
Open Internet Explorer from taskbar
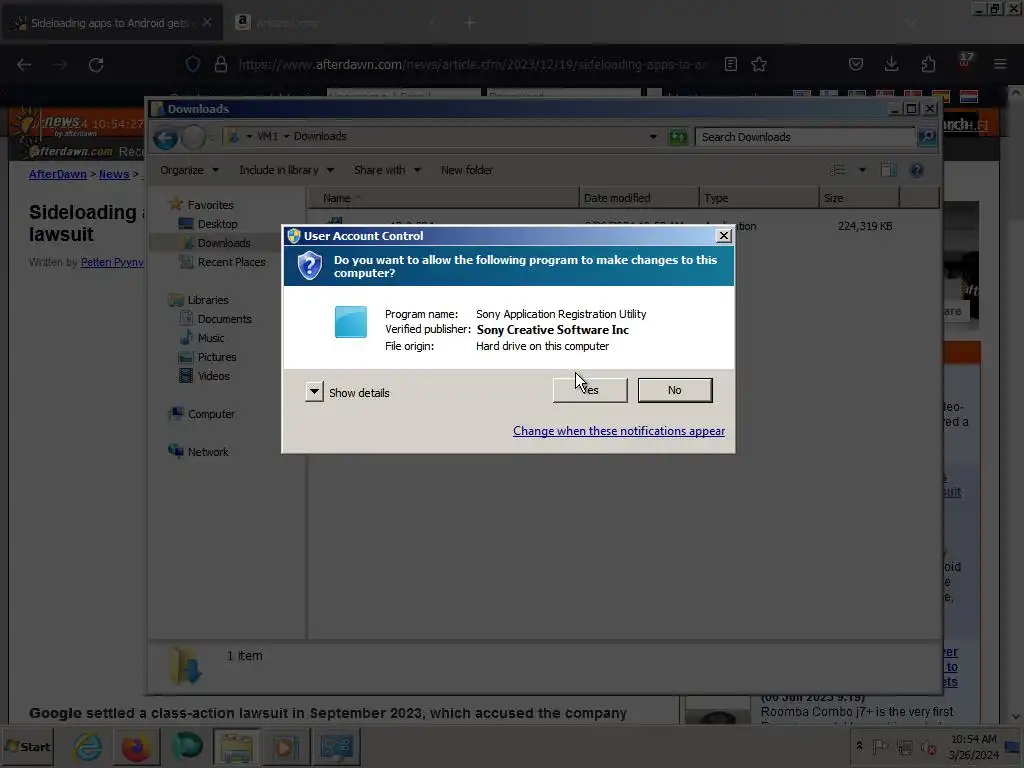(x=88, y=746)
